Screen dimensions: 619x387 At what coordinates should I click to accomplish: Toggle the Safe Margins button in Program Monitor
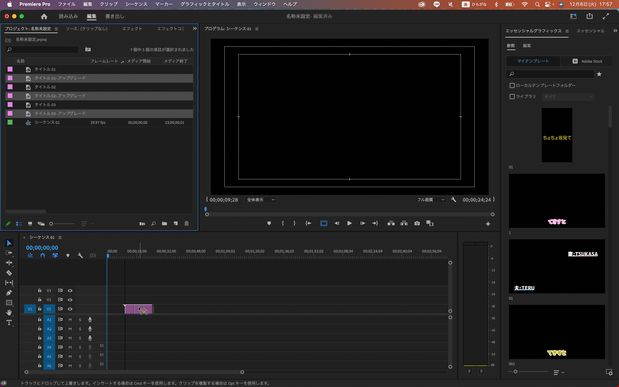pos(324,224)
